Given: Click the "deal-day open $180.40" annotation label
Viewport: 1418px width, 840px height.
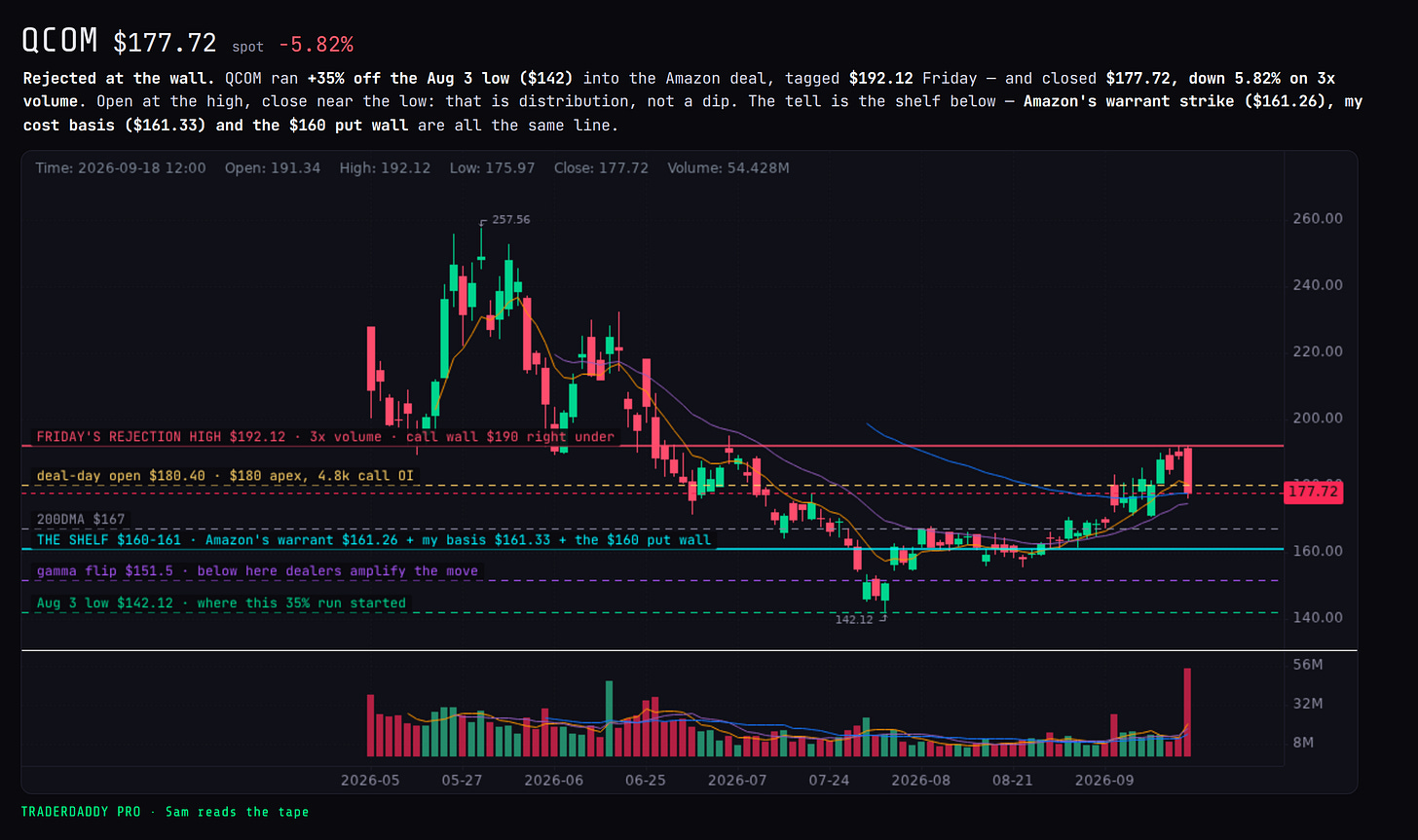Looking at the screenshot, I should coord(225,476).
